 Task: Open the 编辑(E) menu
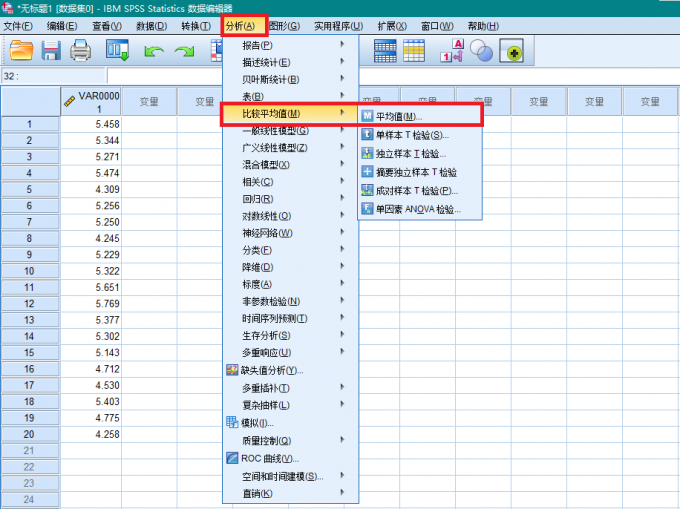[62, 26]
